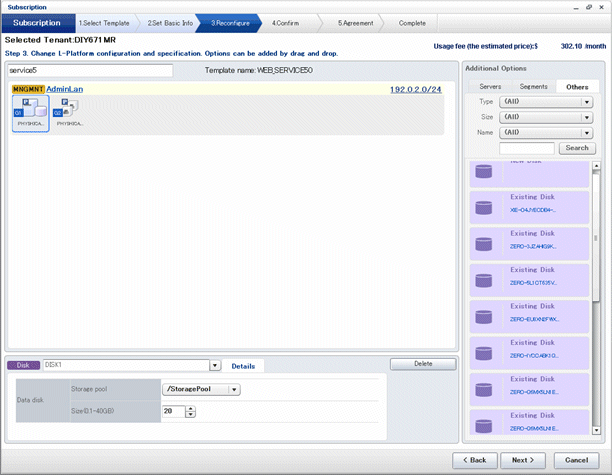Choose the Existing Disk ZERO-EU icon

point(484,317)
